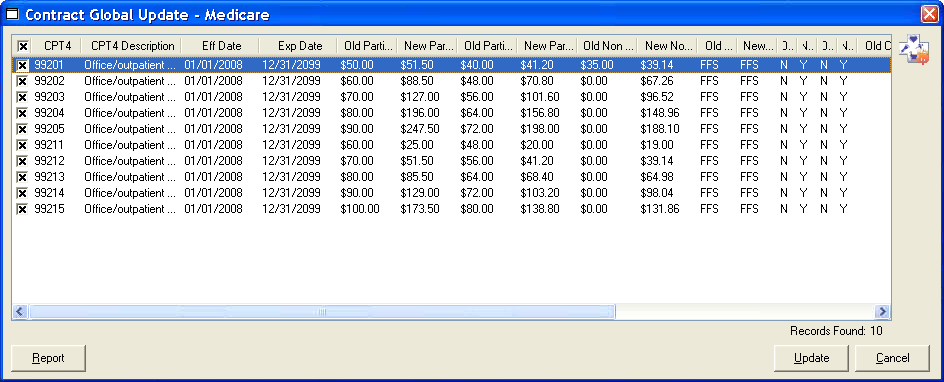944x382 pixels.
Task: Click the puzzle-piece icon at top right
Action: pyautogui.click(x=913, y=49)
